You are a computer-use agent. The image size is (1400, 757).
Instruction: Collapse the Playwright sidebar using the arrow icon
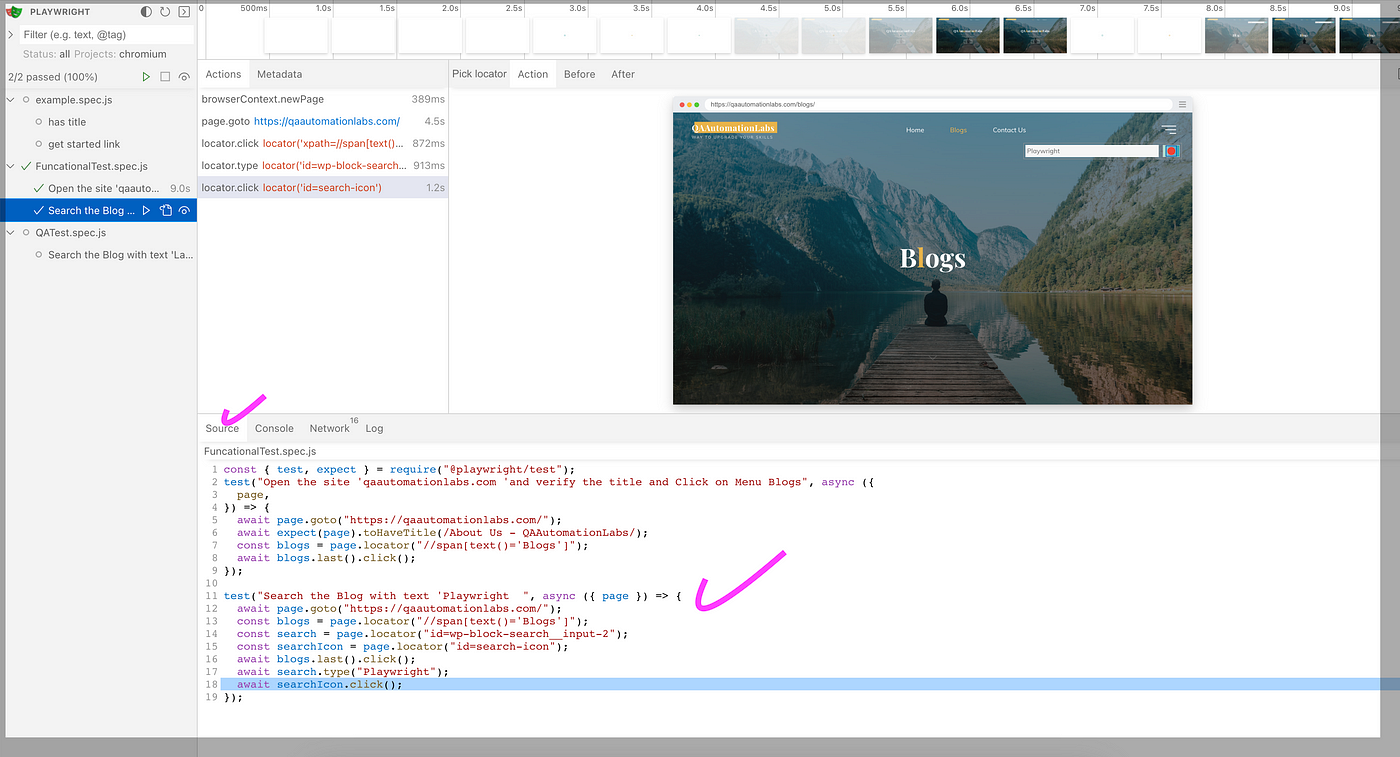click(183, 12)
